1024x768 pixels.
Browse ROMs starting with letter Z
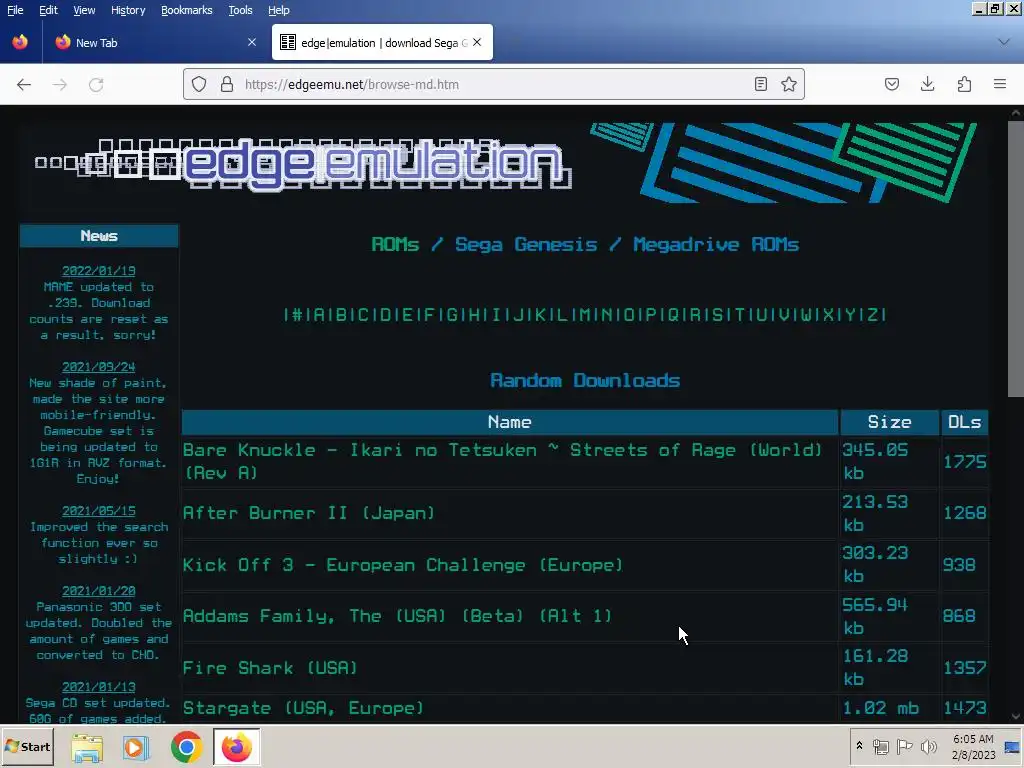pyautogui.click(x=872, y=315)
